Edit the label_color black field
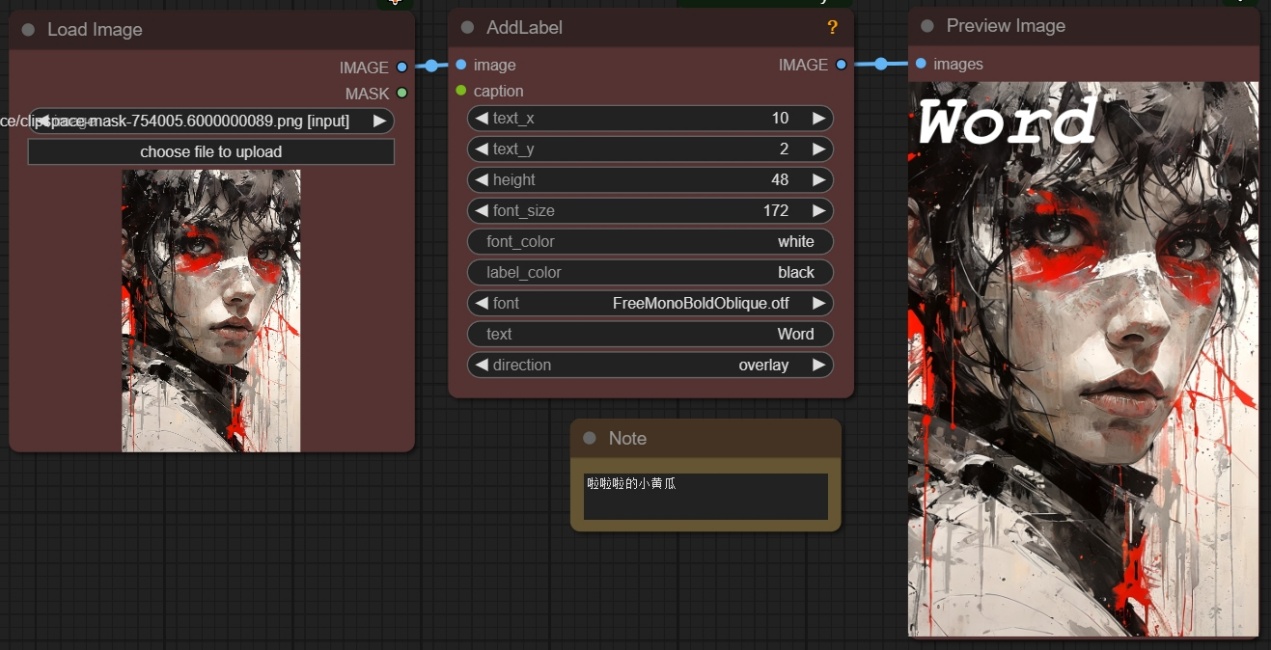This screenshot has height=650, width=1271. pos(650,273)
